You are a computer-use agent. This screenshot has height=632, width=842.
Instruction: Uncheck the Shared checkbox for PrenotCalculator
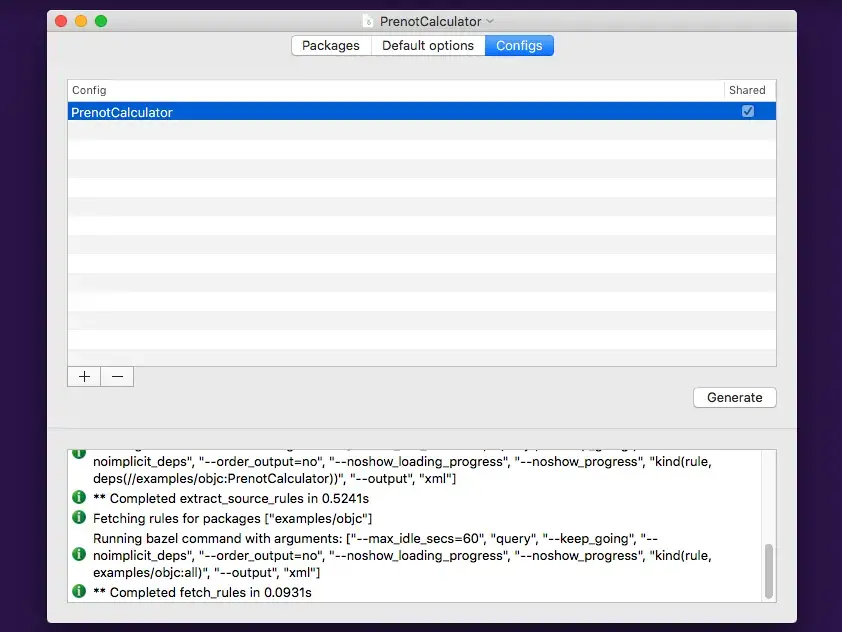[x=747, y=111]
